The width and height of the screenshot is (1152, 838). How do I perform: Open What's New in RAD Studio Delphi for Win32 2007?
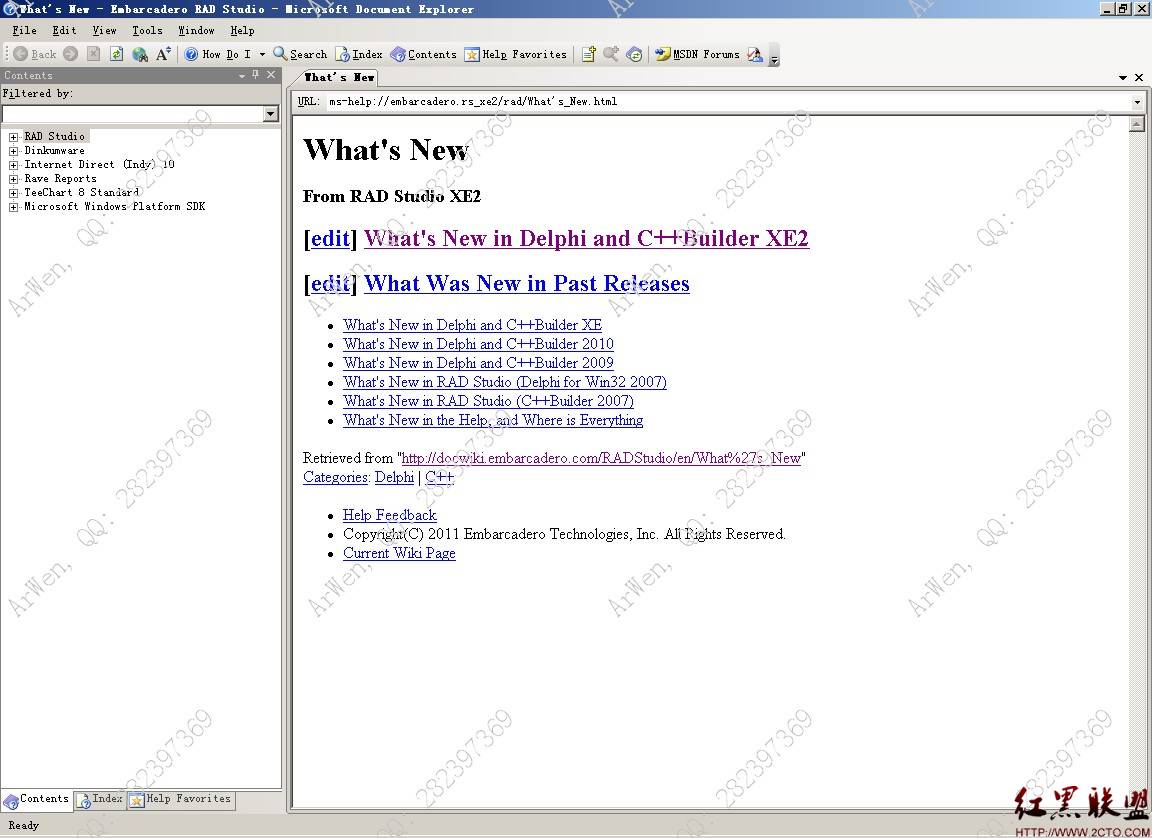click(x=505, y=382)
